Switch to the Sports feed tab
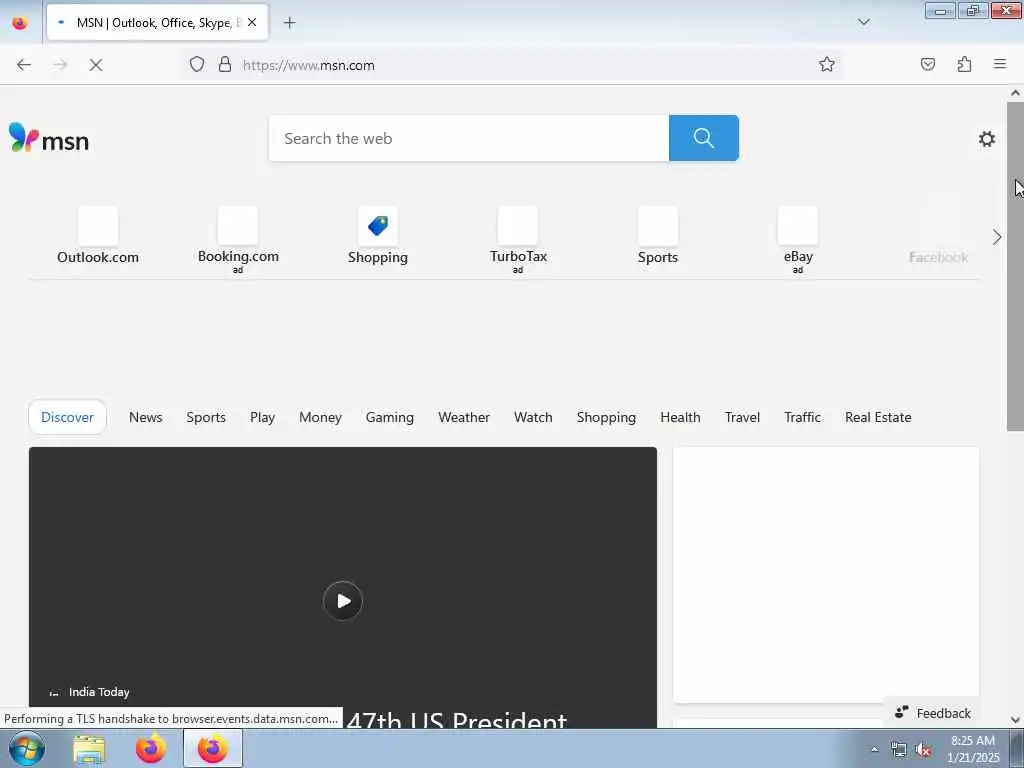The image size is (1024, 768). (206, 417)
